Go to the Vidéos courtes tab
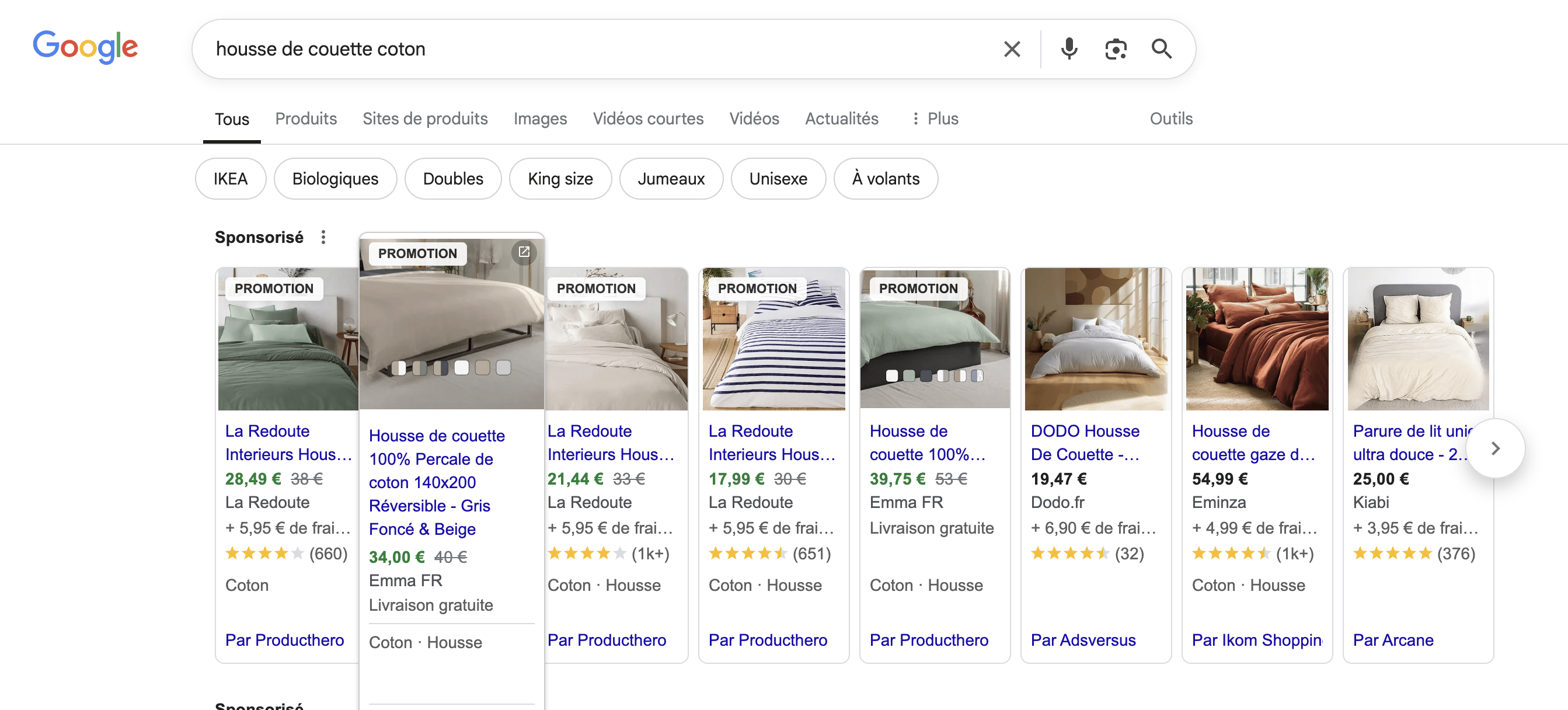The image size is (1568, 710). tap(647, 119)
